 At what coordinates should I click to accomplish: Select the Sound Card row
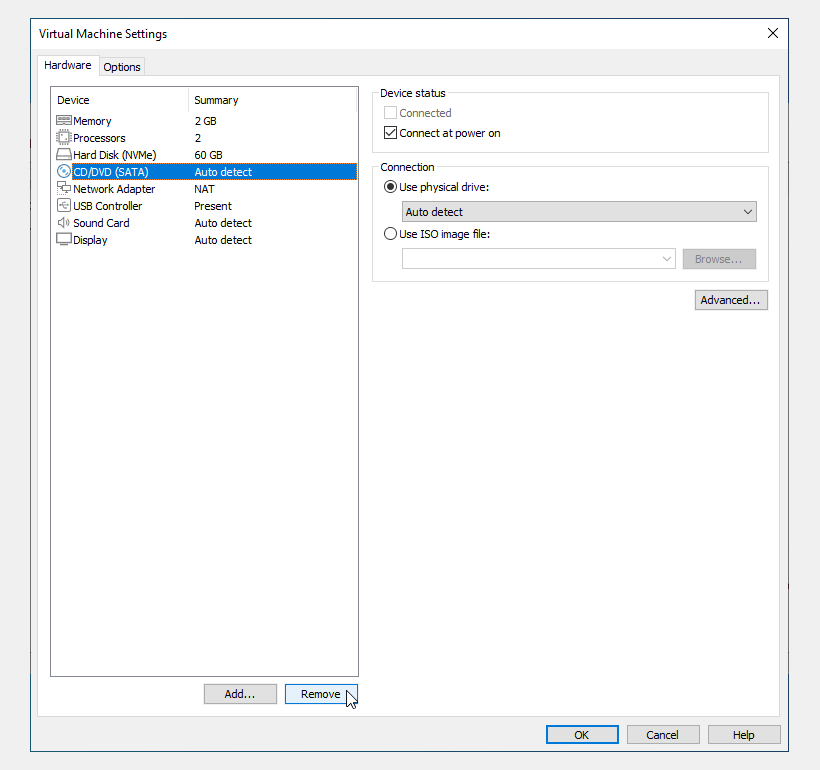tap(206, 223)
